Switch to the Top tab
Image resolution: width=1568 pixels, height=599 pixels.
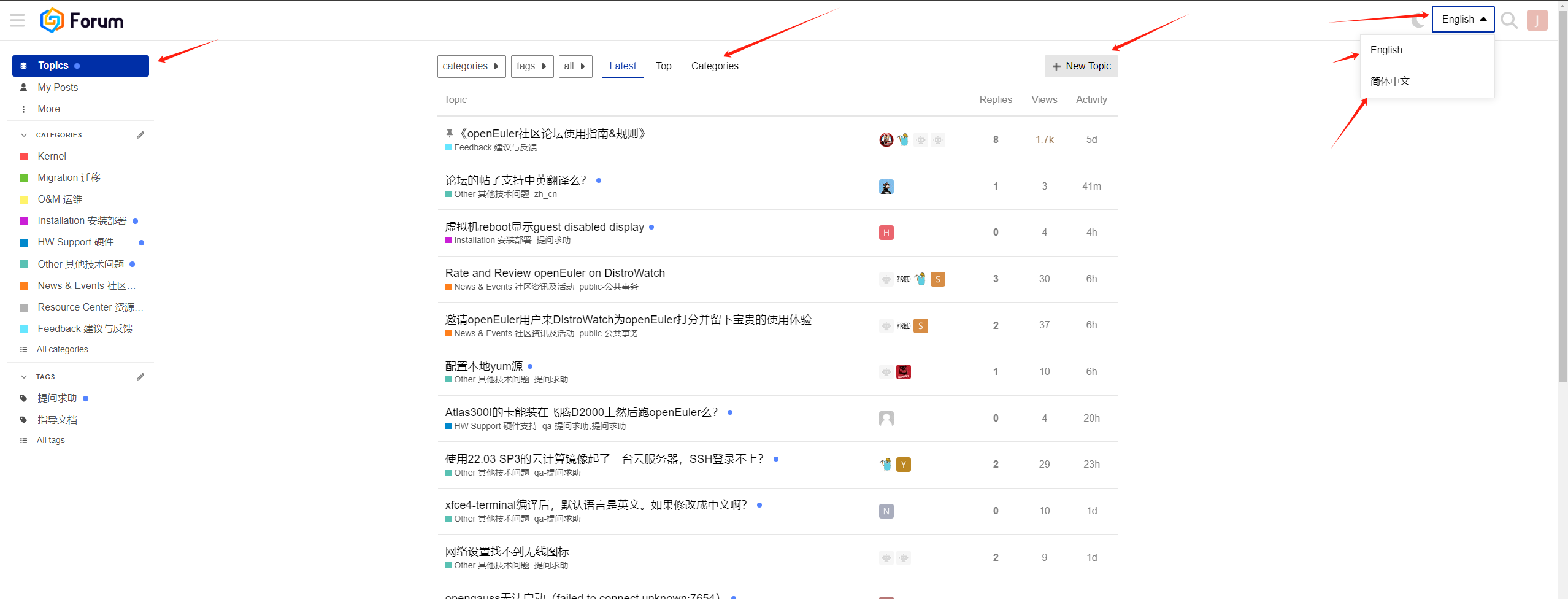coord(663,66)
